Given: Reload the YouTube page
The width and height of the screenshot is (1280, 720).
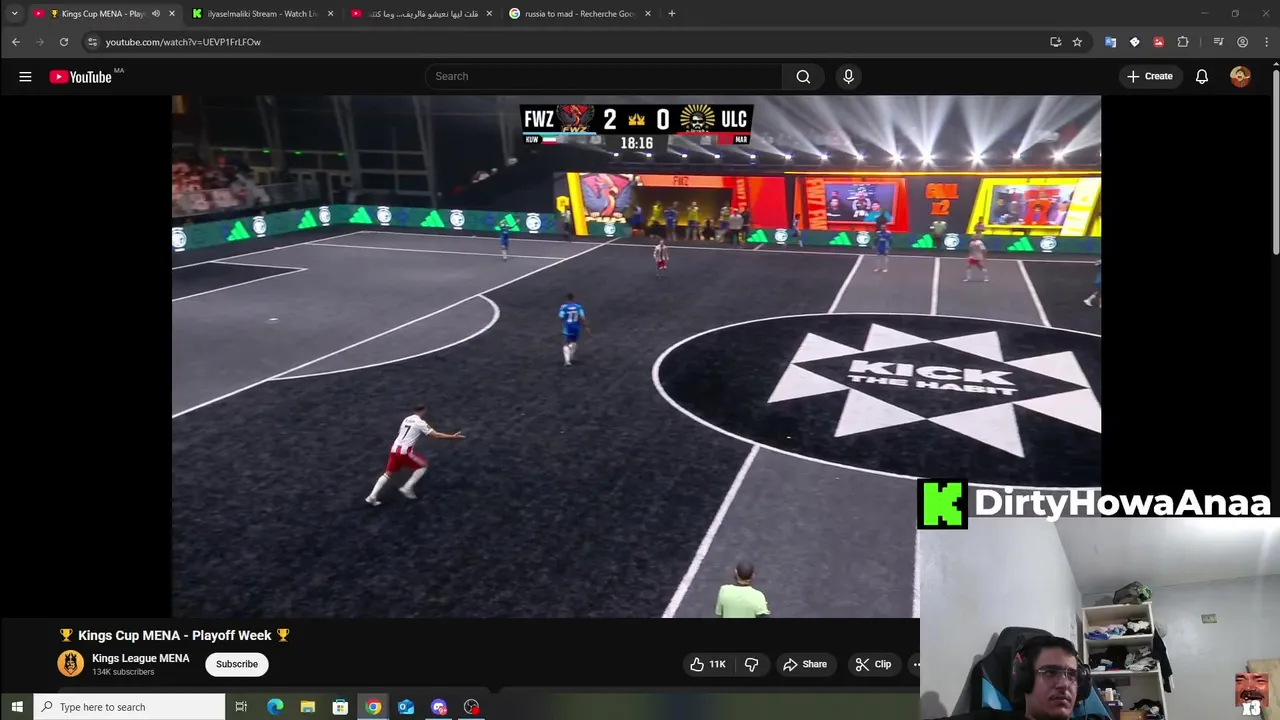Looking at the screenshot, I should tap(64, 42).
